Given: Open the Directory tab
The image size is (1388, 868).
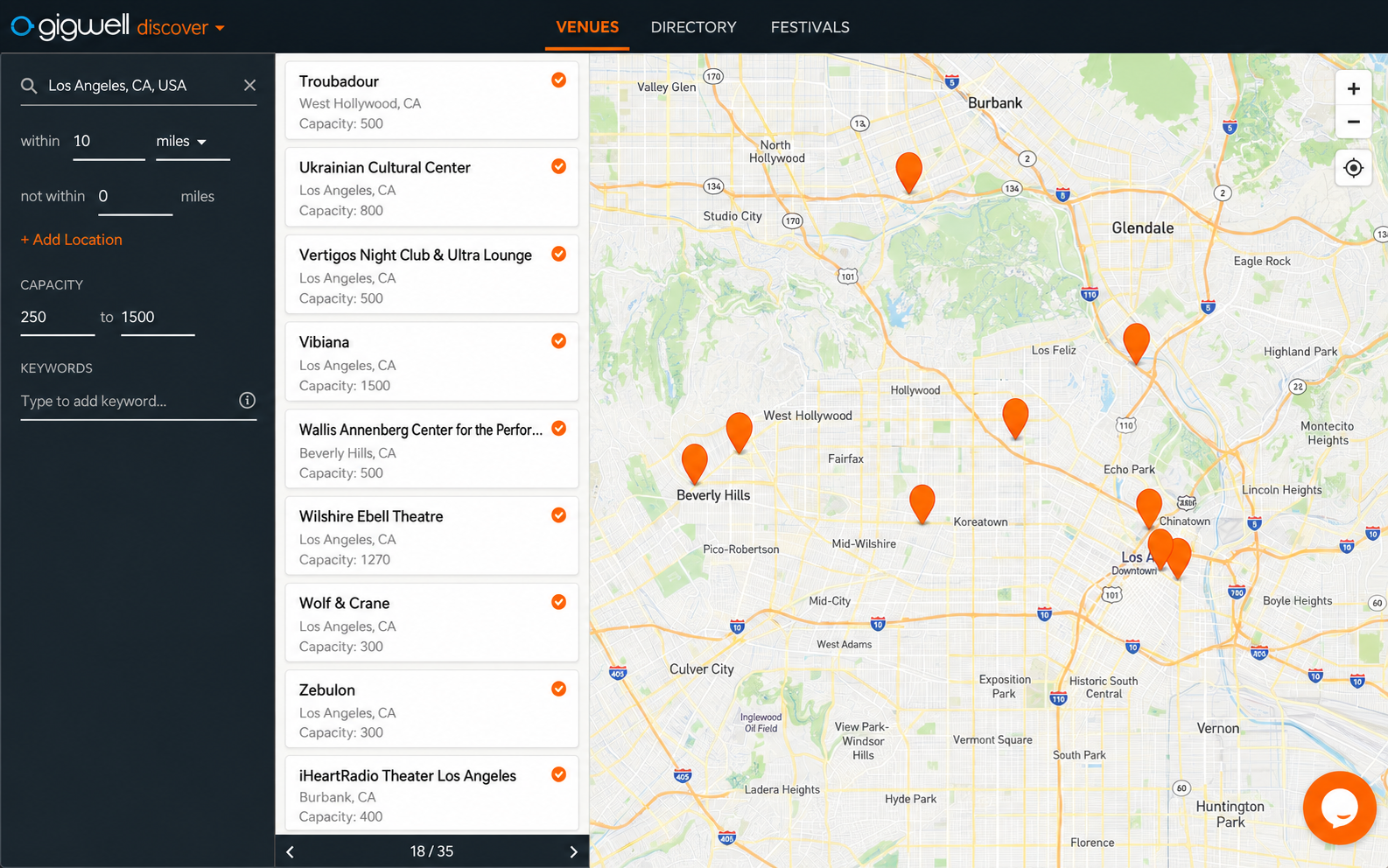Looking at the screenshot, I should tap(693, 27).
